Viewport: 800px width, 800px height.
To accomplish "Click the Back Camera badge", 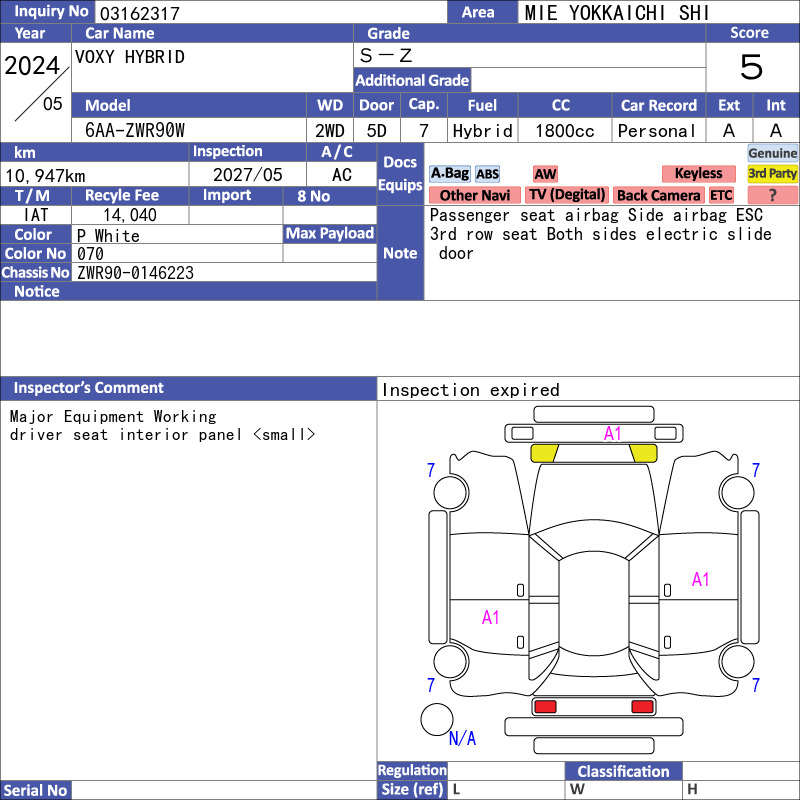I will [x=658, y=195].
